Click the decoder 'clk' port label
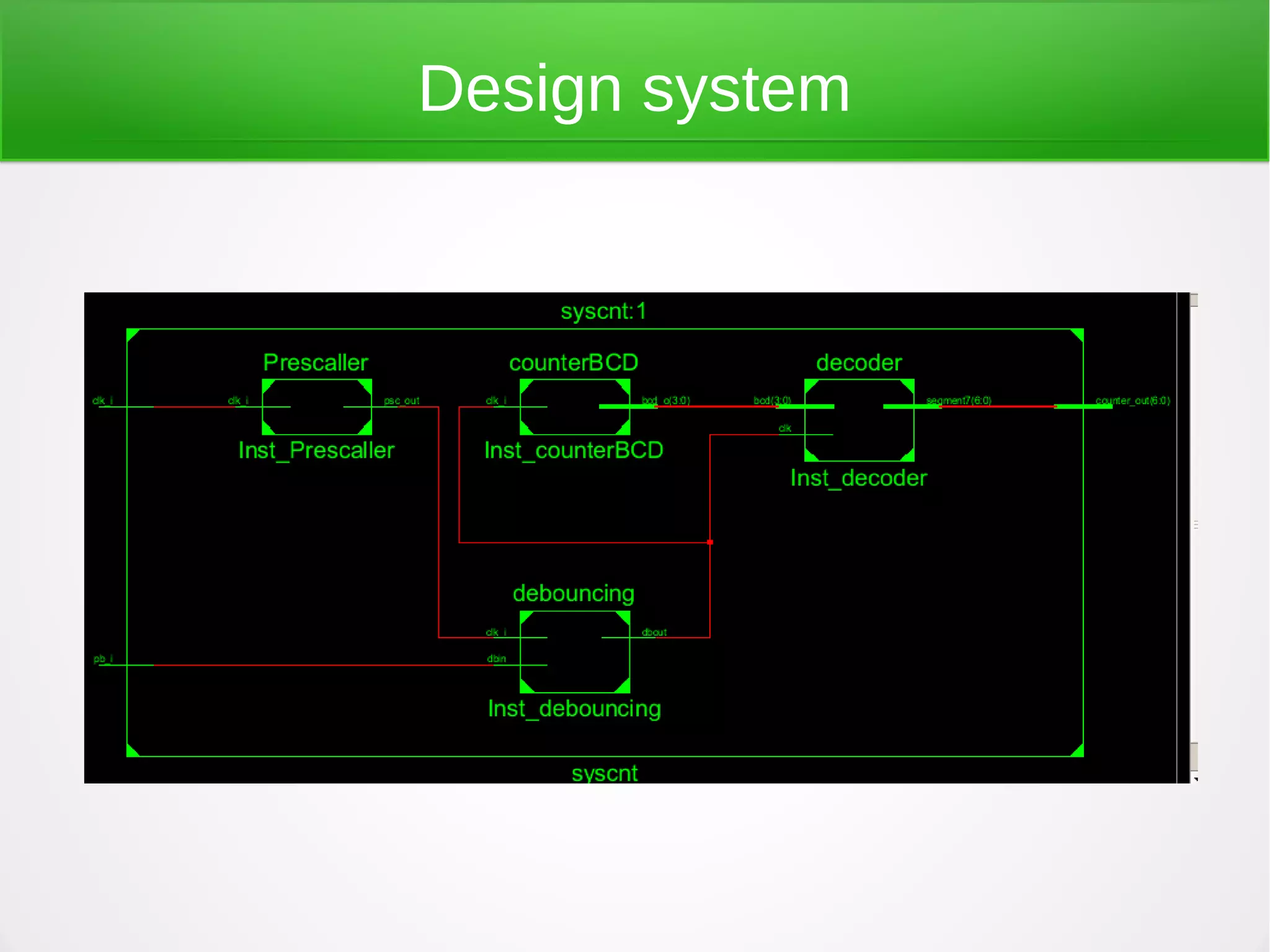 click(785, 429)
